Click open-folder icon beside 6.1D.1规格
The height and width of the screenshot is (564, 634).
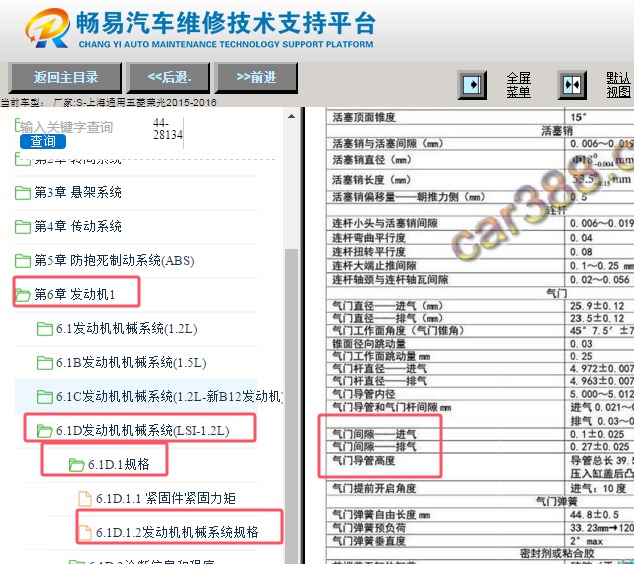pos(76,465)
